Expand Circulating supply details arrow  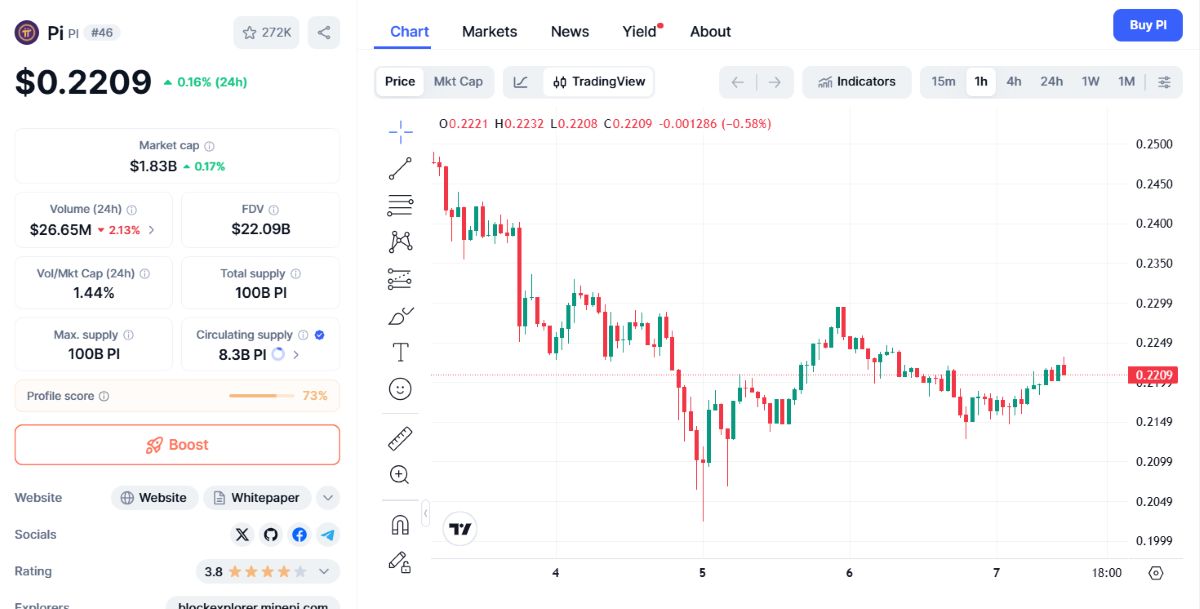296,354
